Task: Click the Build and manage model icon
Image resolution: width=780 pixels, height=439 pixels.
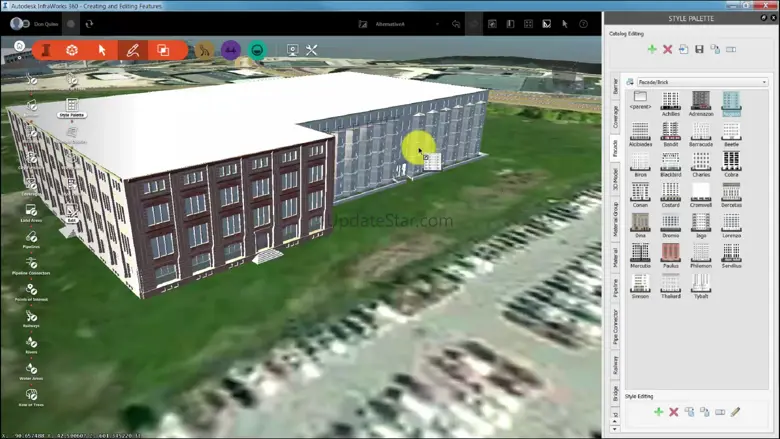Action: [x=46, y=50]
